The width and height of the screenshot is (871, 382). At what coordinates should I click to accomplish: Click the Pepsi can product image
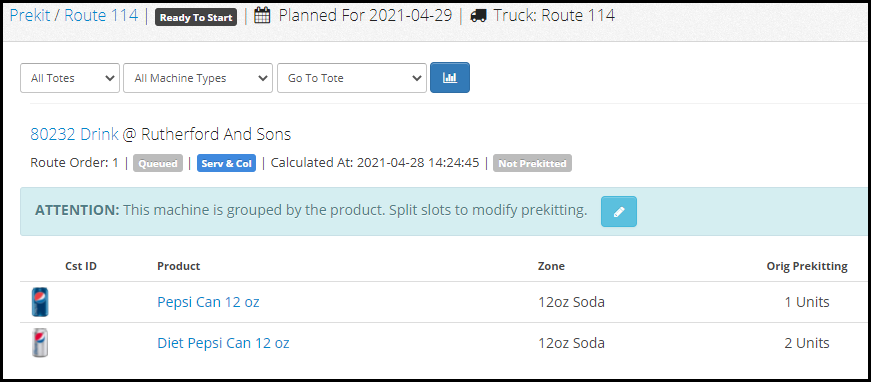(40, 302)
